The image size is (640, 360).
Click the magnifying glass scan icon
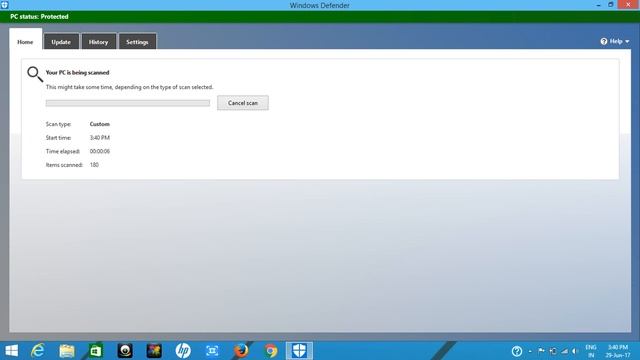(35, 74)
